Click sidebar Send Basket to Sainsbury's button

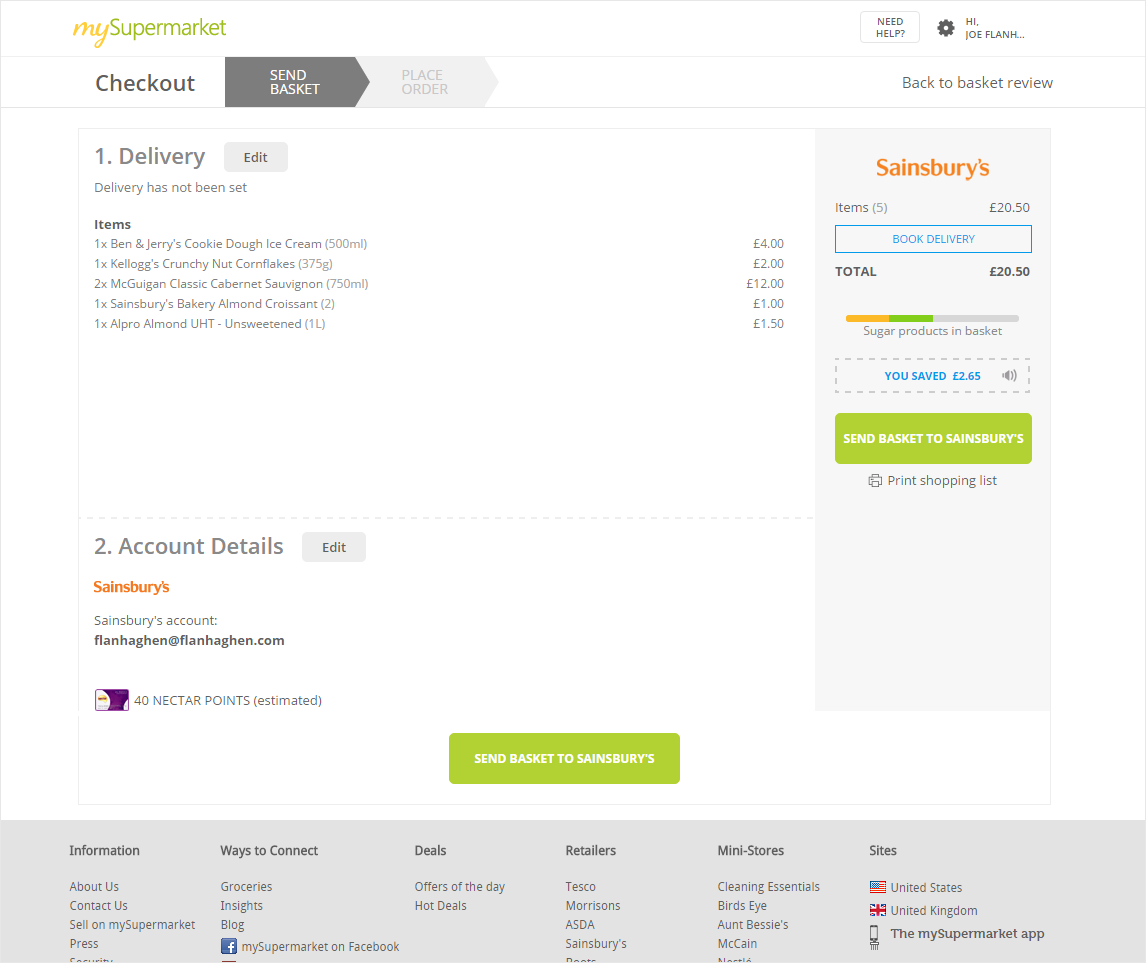933,438
